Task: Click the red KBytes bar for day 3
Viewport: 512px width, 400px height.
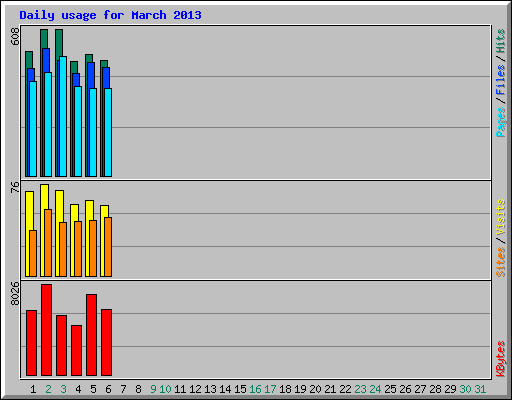Action: tap(61, 345)
